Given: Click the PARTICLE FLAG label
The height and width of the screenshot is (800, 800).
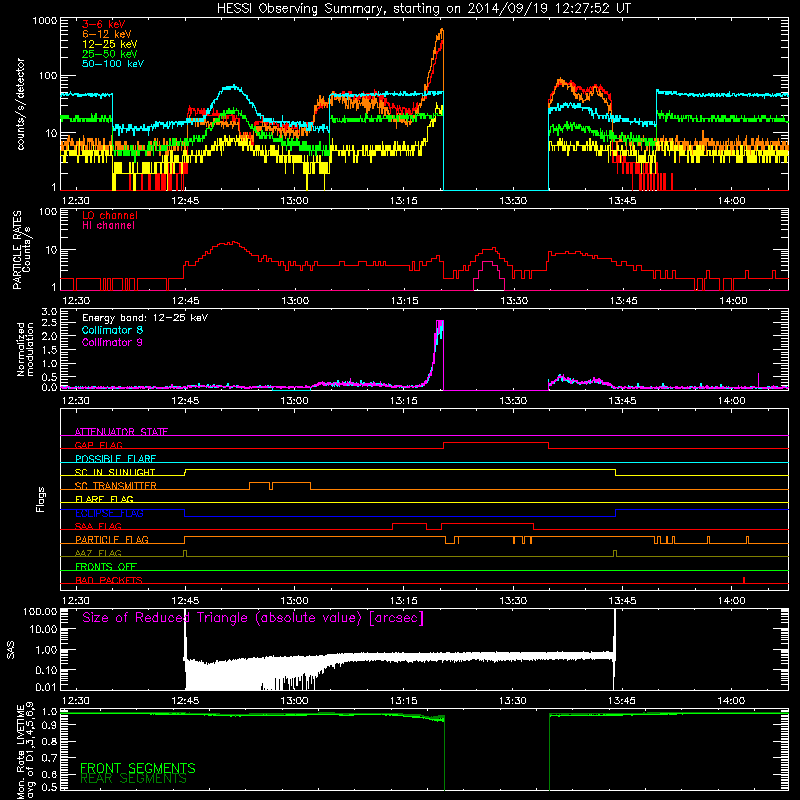Looking at the screenshot, I should 112,540.
